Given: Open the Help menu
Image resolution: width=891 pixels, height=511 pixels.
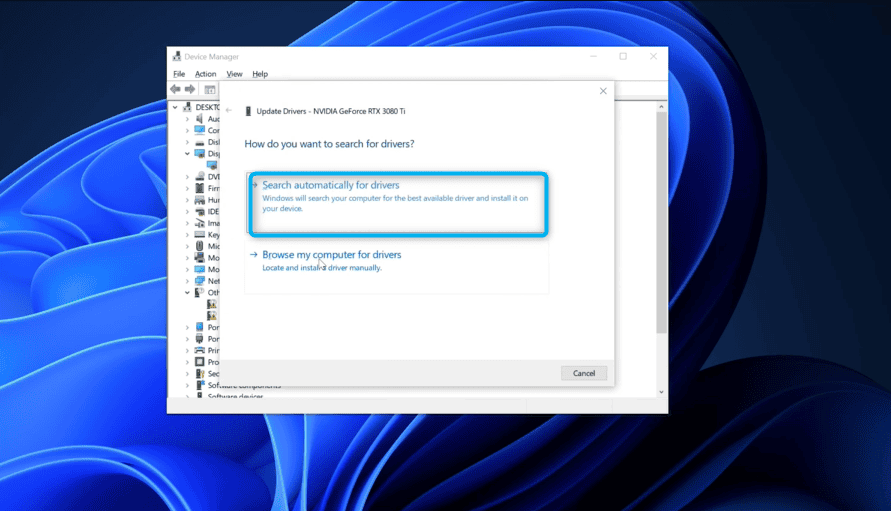Looking at the screenshot, I should click(260, 74).
